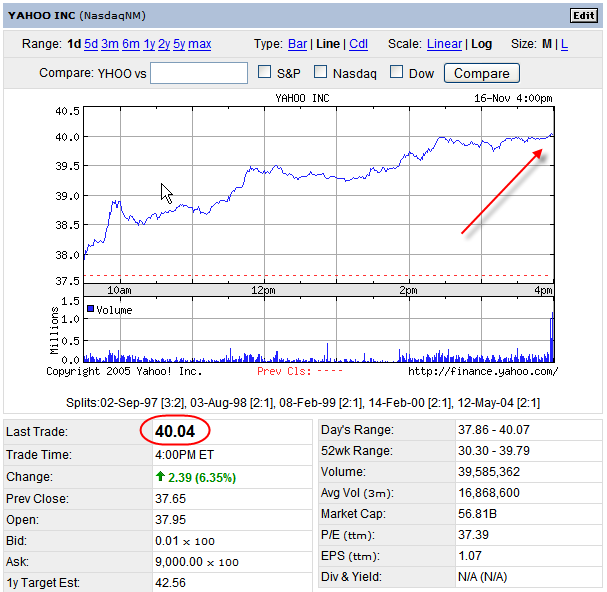The width and height of the screenshot is (607, 592).
Task: Click the Avg Vol value 16,868,600
Action: tap(489, 492)
